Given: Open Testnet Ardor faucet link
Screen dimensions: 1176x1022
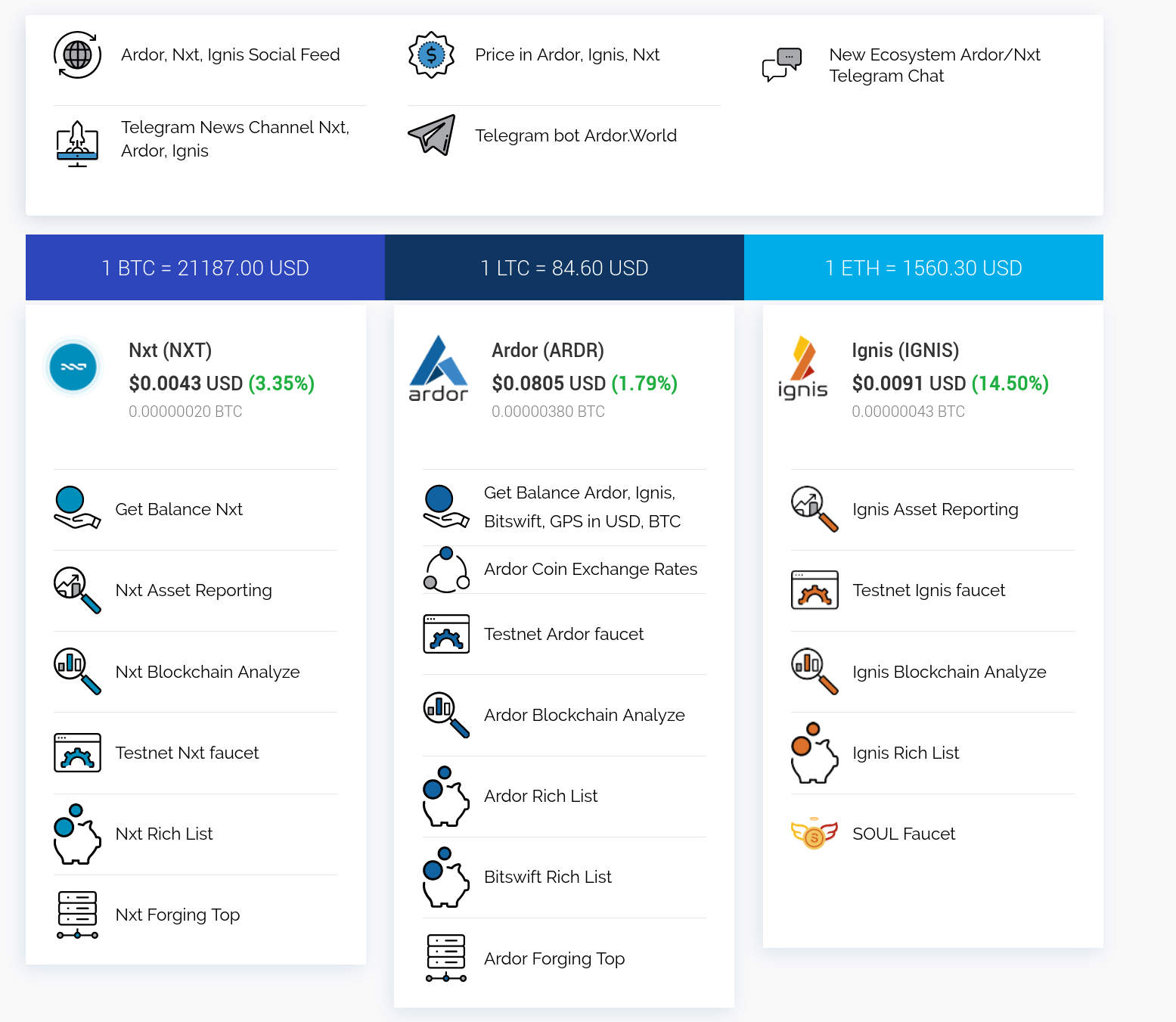Looking at the screenshot, I should tap(563, 635).
